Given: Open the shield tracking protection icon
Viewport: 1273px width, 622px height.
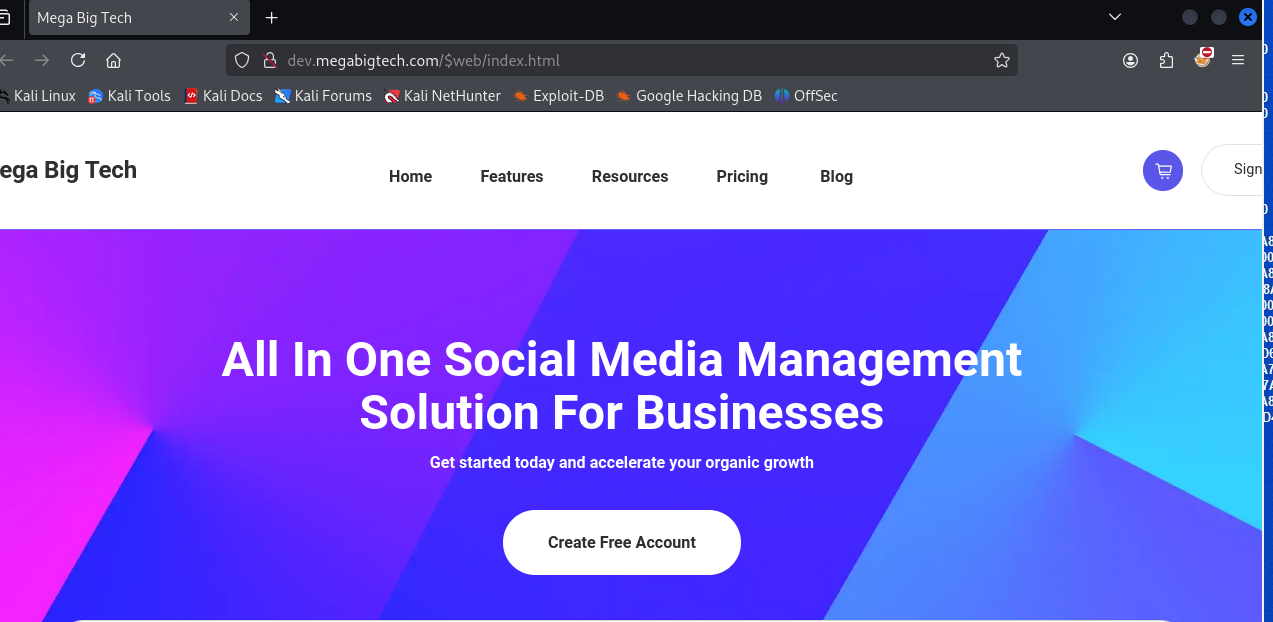Looking at the screenshot, I should (x=241, y=60).
